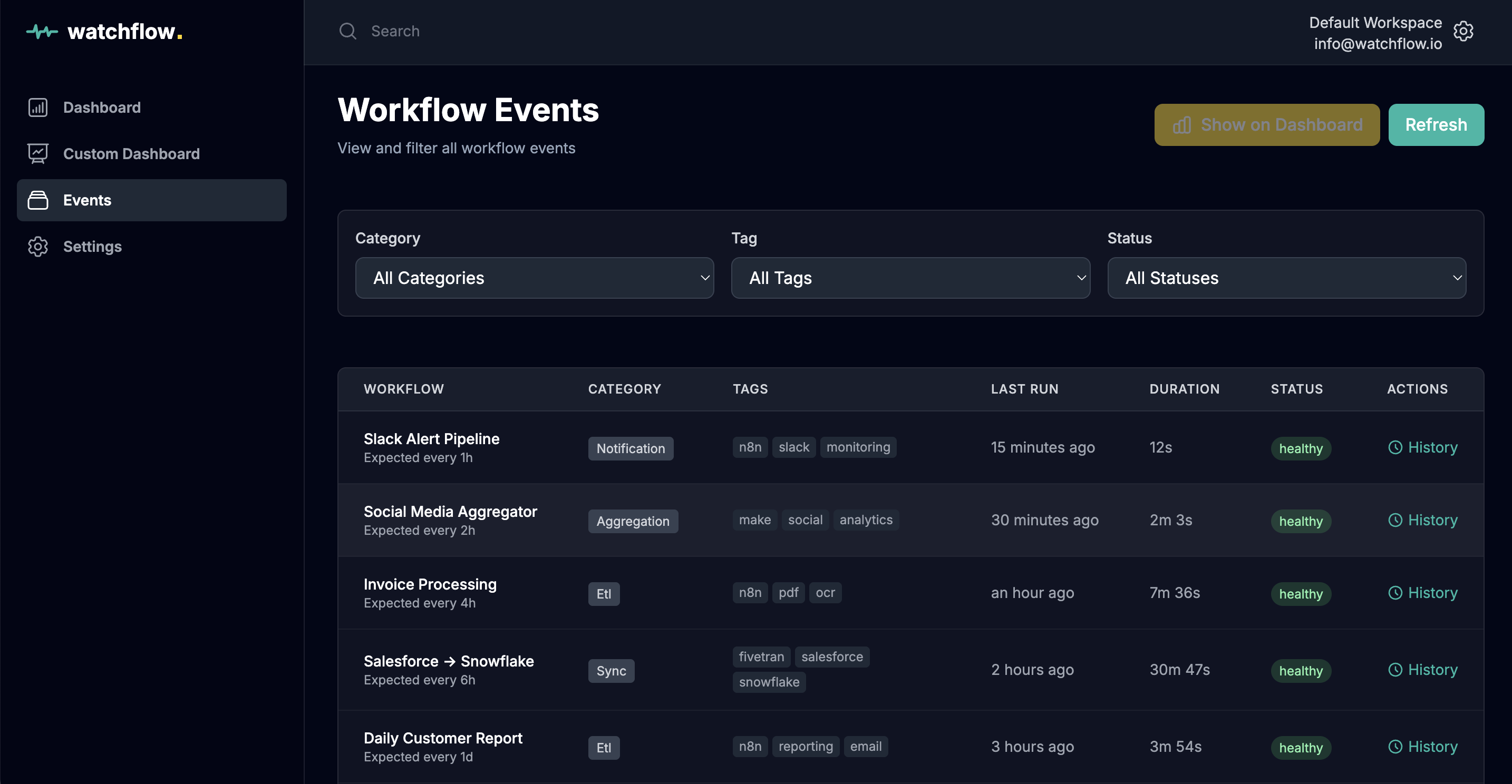
Task: Click the Refresh button
Action: [1436, 124]
